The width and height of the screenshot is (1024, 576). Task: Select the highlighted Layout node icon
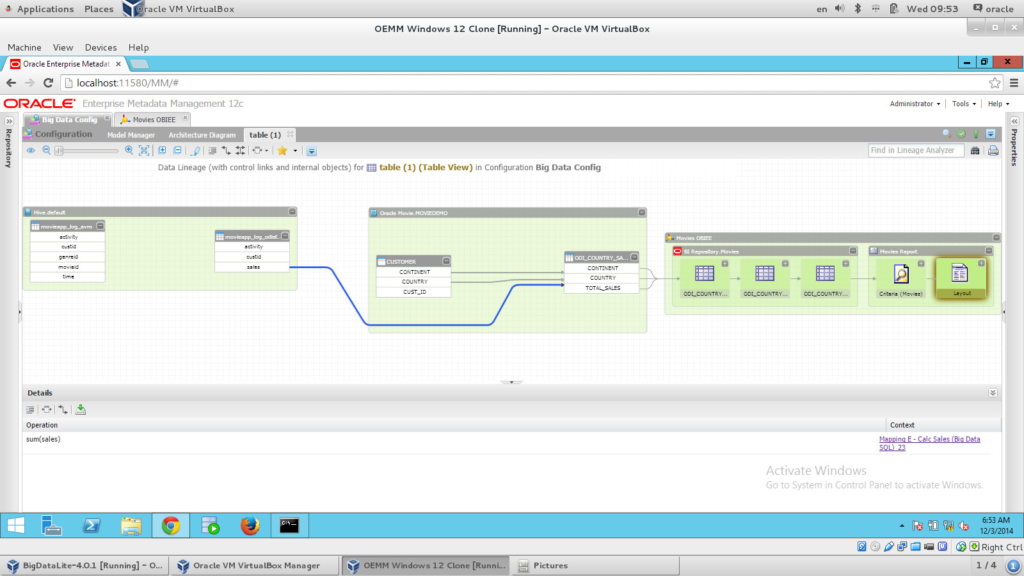coord(959,274)
